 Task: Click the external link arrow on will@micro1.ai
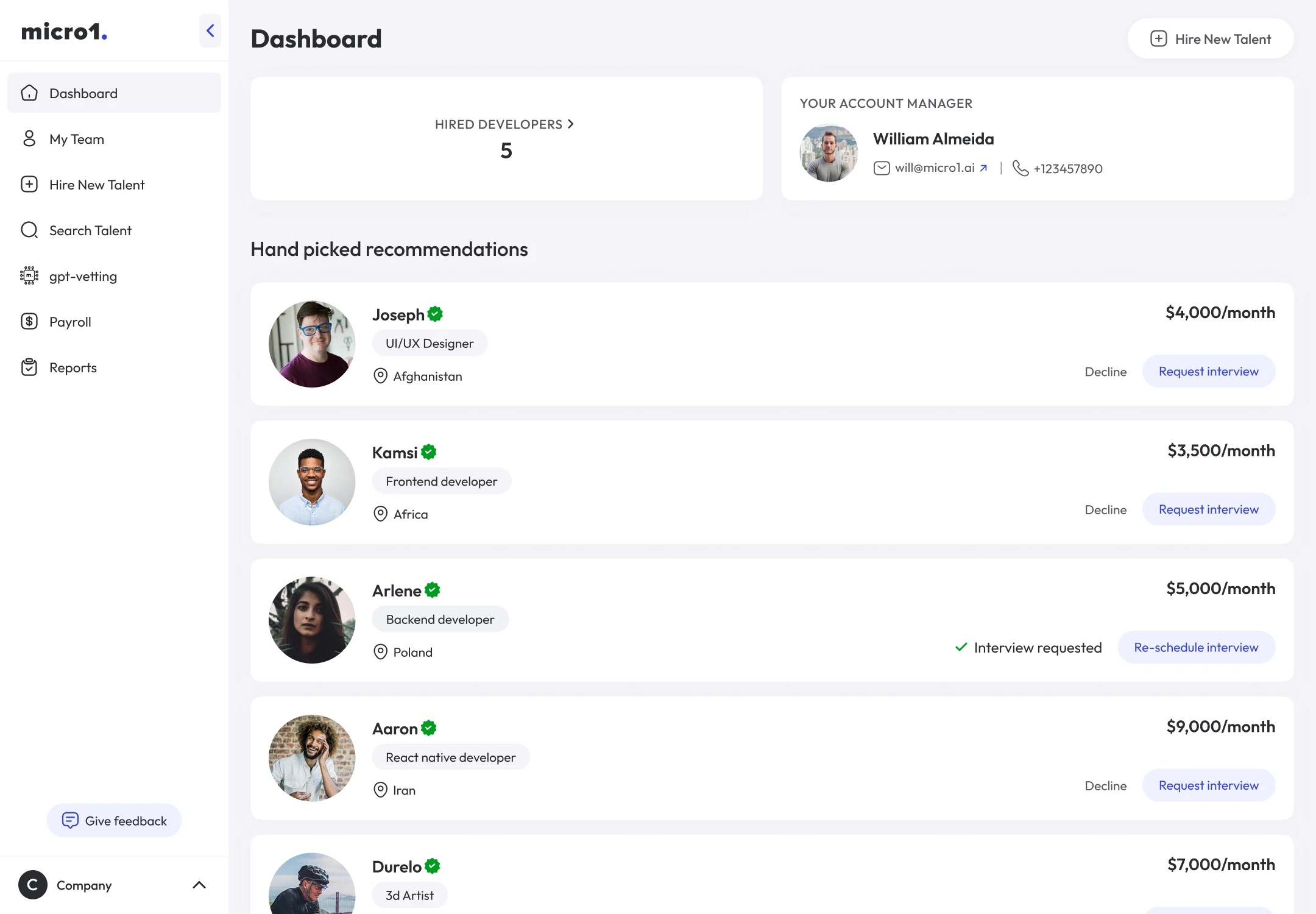985,168
